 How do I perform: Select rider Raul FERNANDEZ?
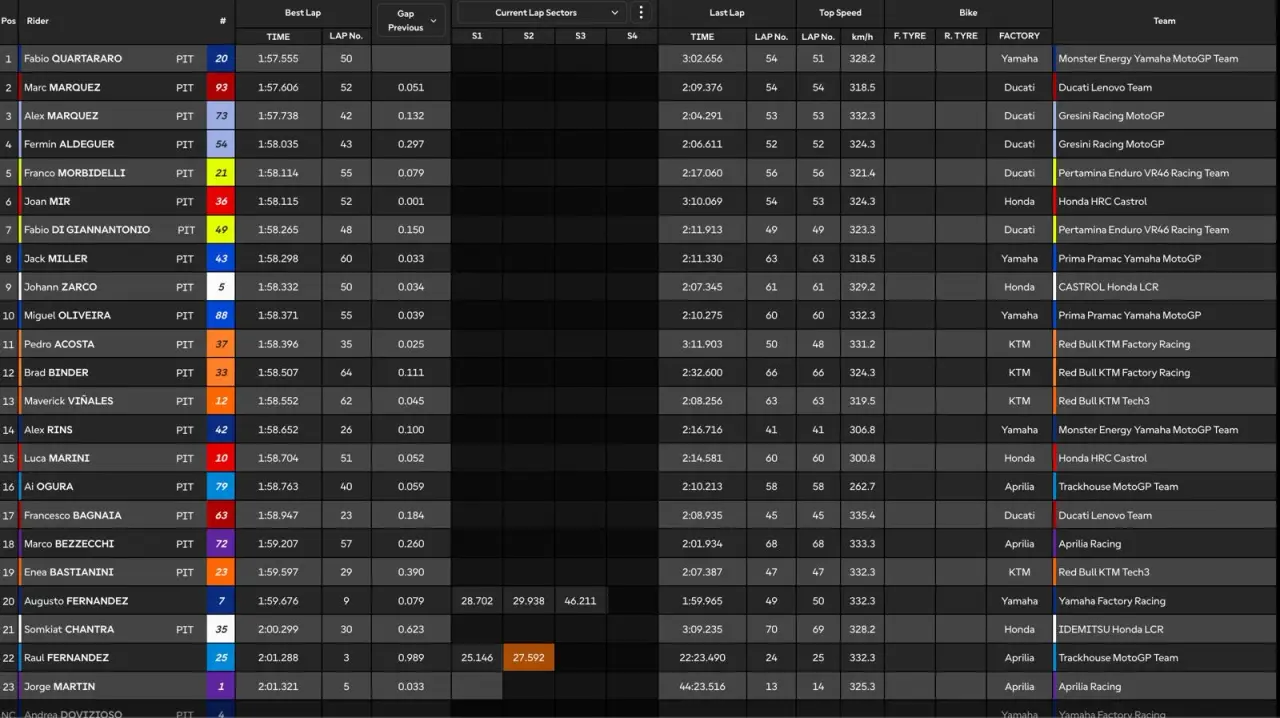(x=66, y=658)
